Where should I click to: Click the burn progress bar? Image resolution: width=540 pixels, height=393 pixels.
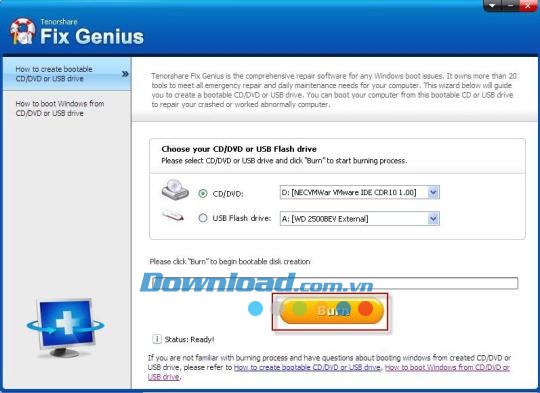coord(334,283)
